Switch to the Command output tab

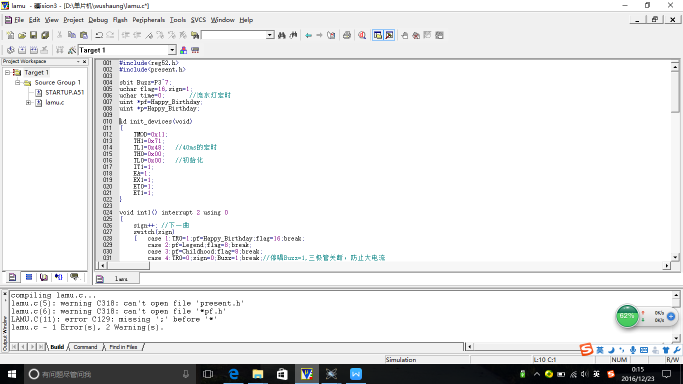85,347
